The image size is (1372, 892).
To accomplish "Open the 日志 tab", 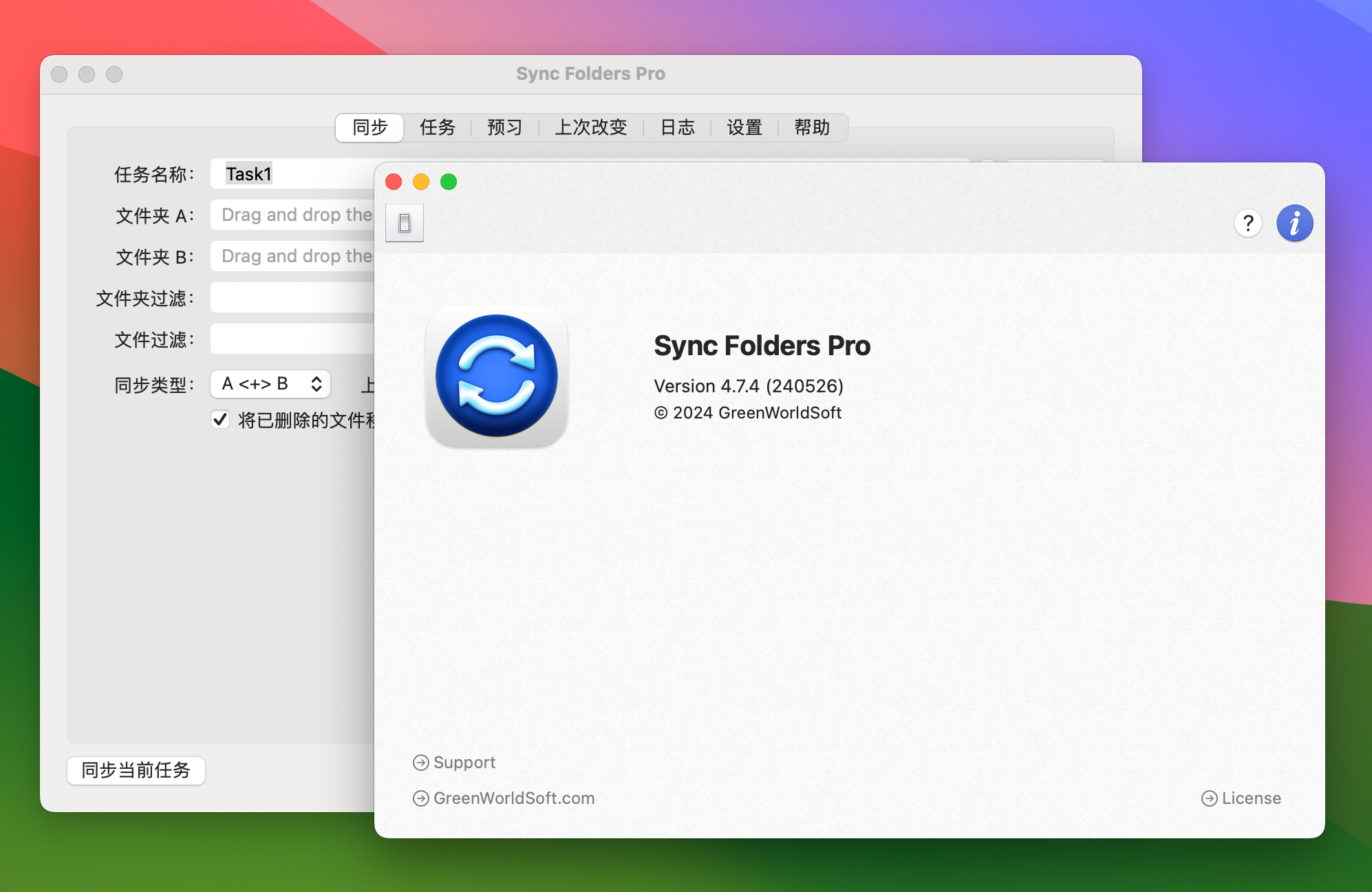I will coord(677,127).
